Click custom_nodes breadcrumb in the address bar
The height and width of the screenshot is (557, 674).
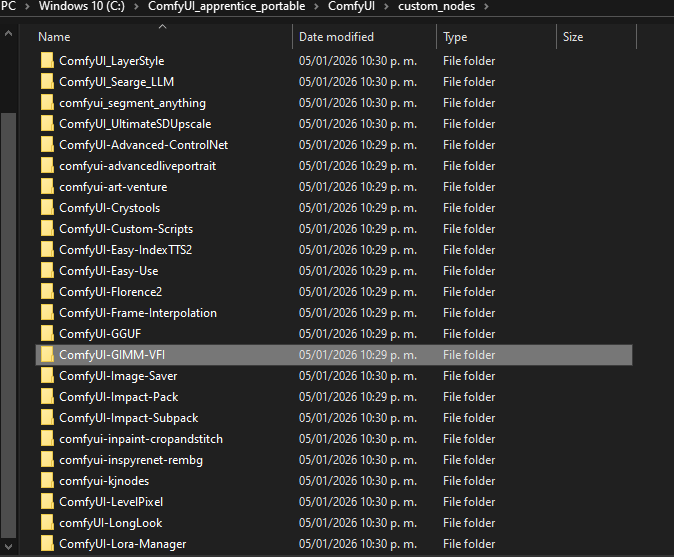pos(436,6)
